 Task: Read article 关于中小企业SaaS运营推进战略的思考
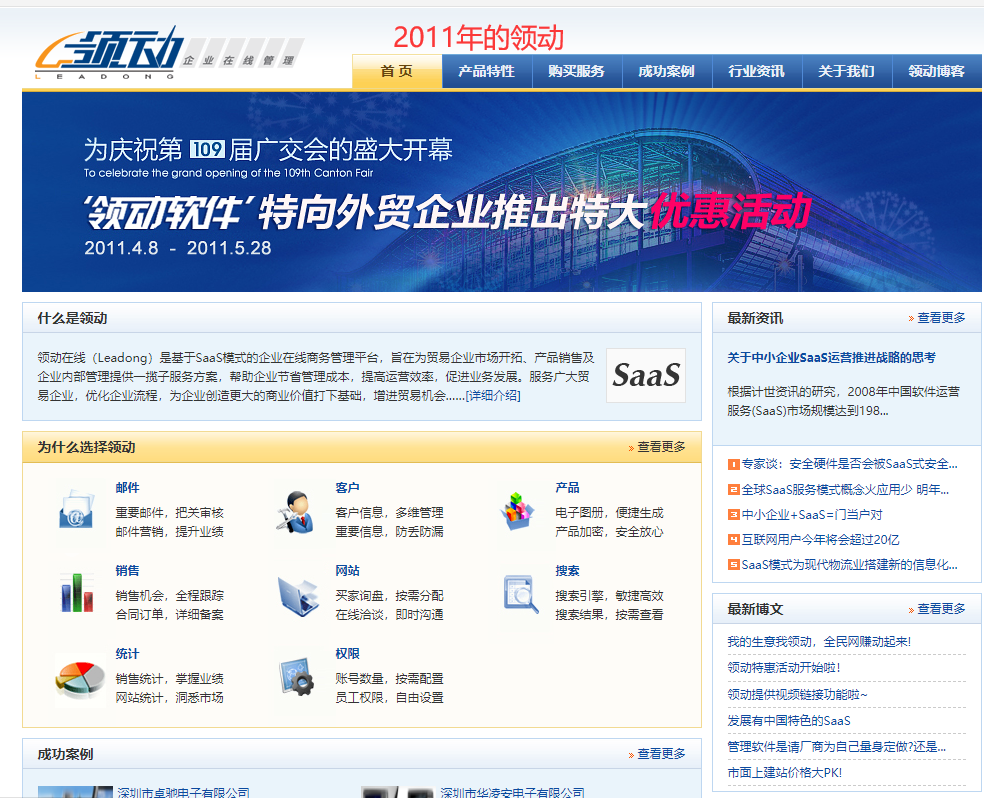point(831,357)
